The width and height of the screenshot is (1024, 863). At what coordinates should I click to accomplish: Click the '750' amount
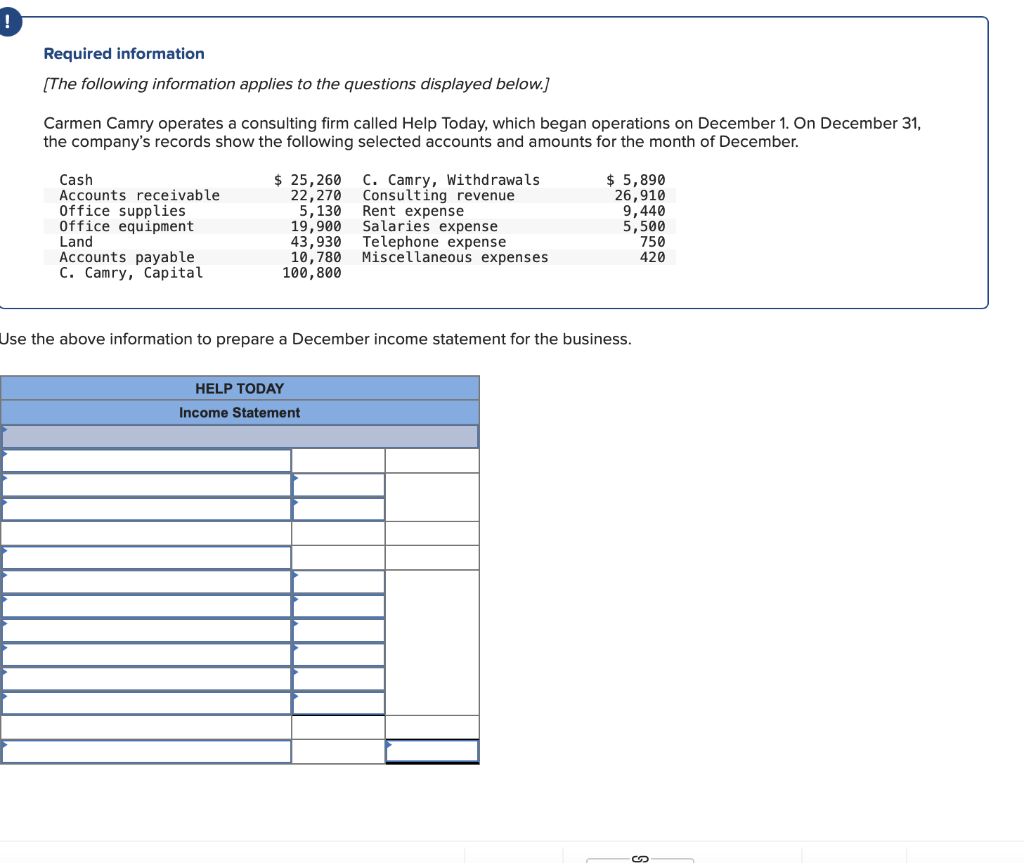coord(652,242)
